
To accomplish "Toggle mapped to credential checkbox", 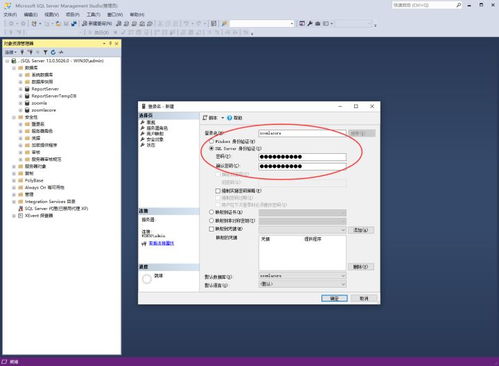I will tap(211, 229).
